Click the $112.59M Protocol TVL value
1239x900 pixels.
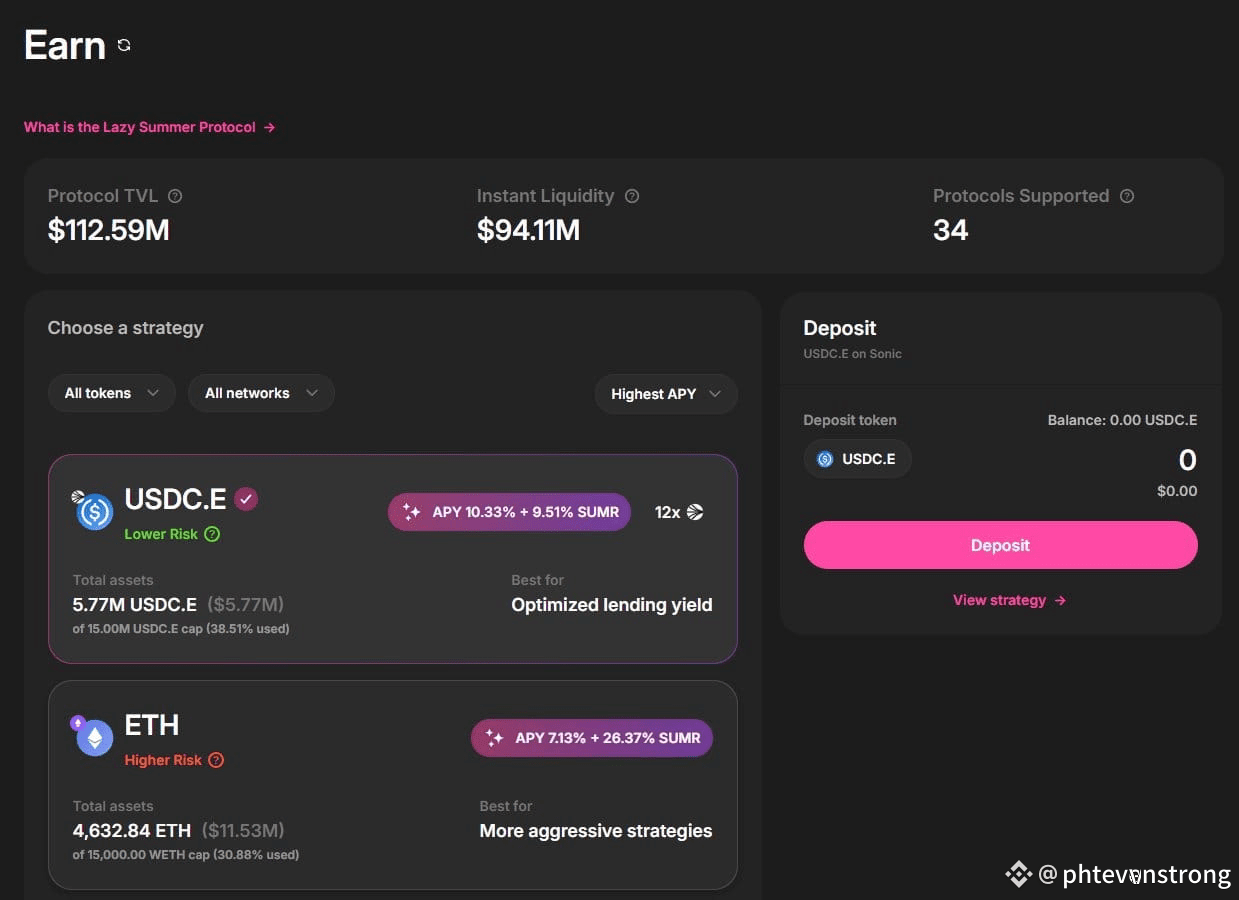109,230
